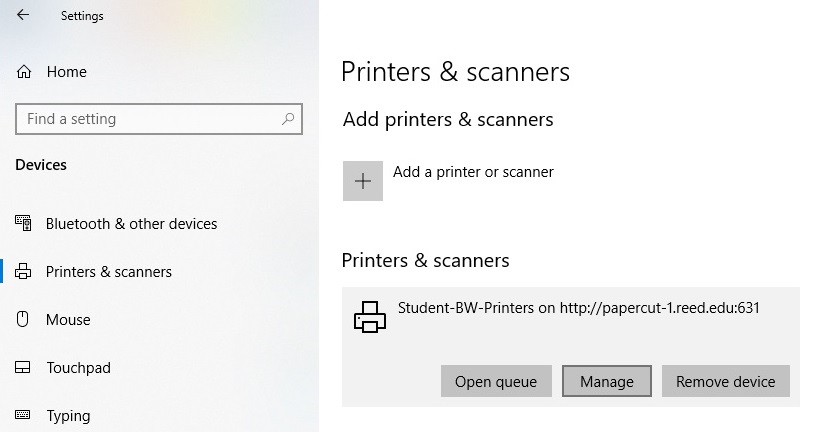
Task: Open the Bluetooth & other devices page
Action: tap(131, 224)
